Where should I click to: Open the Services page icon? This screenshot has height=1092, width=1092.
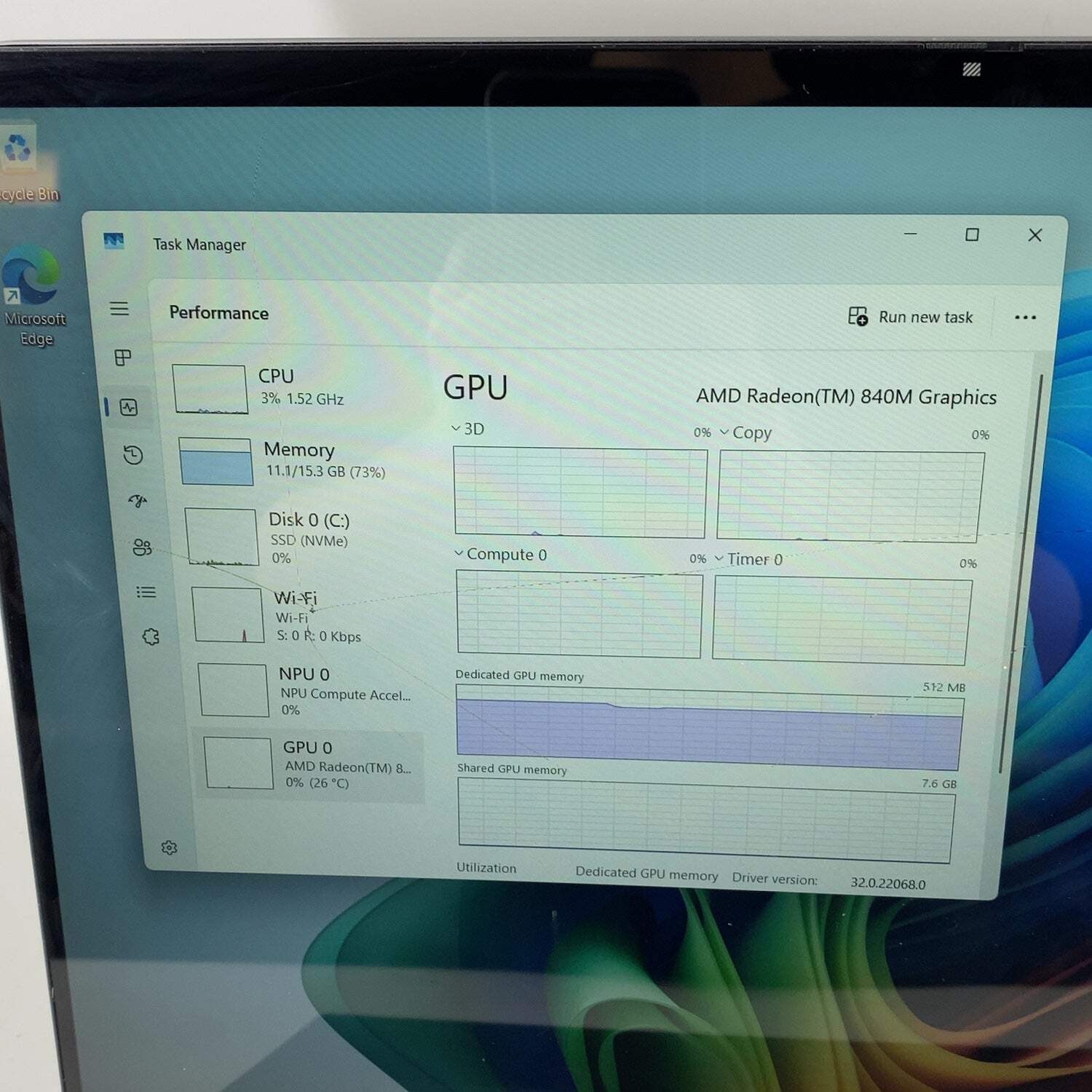coord(151,637)
